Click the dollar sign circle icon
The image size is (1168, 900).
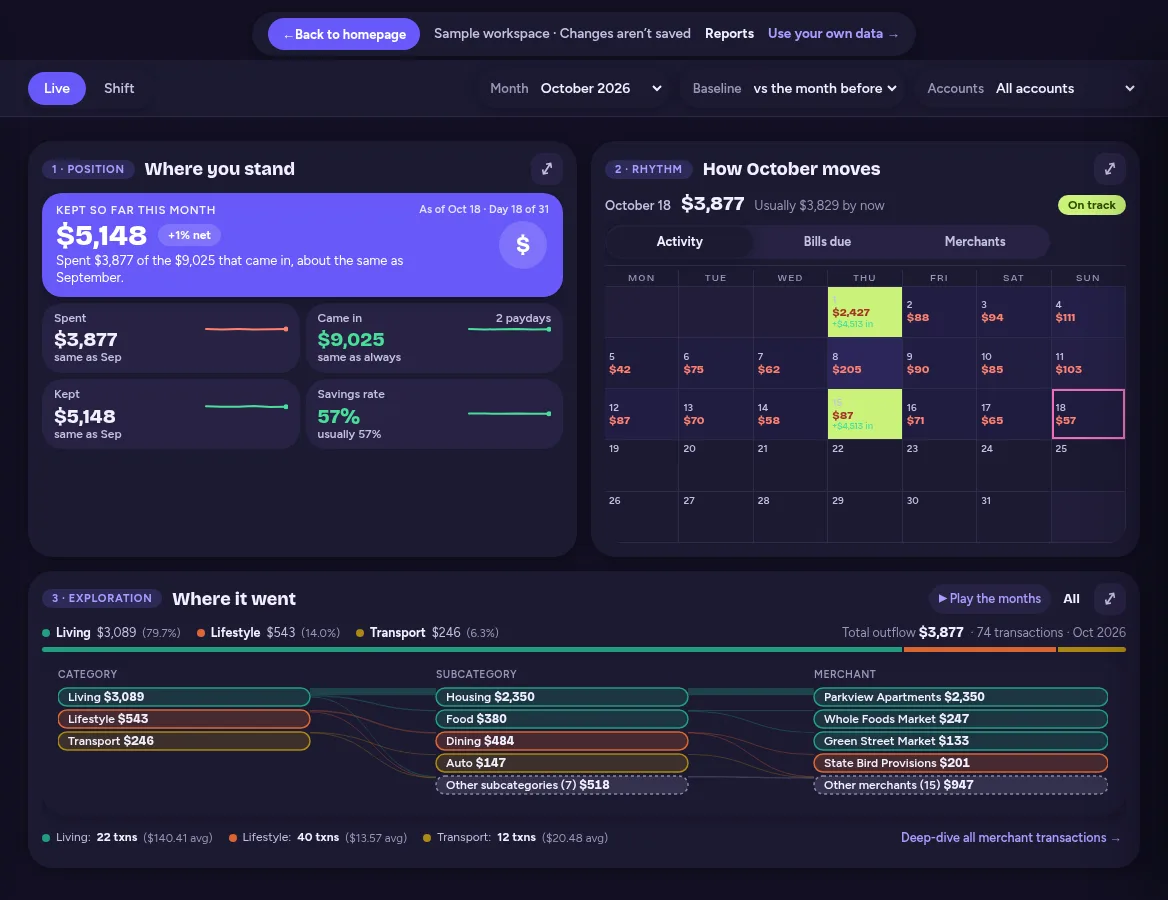tap(523, 244)
